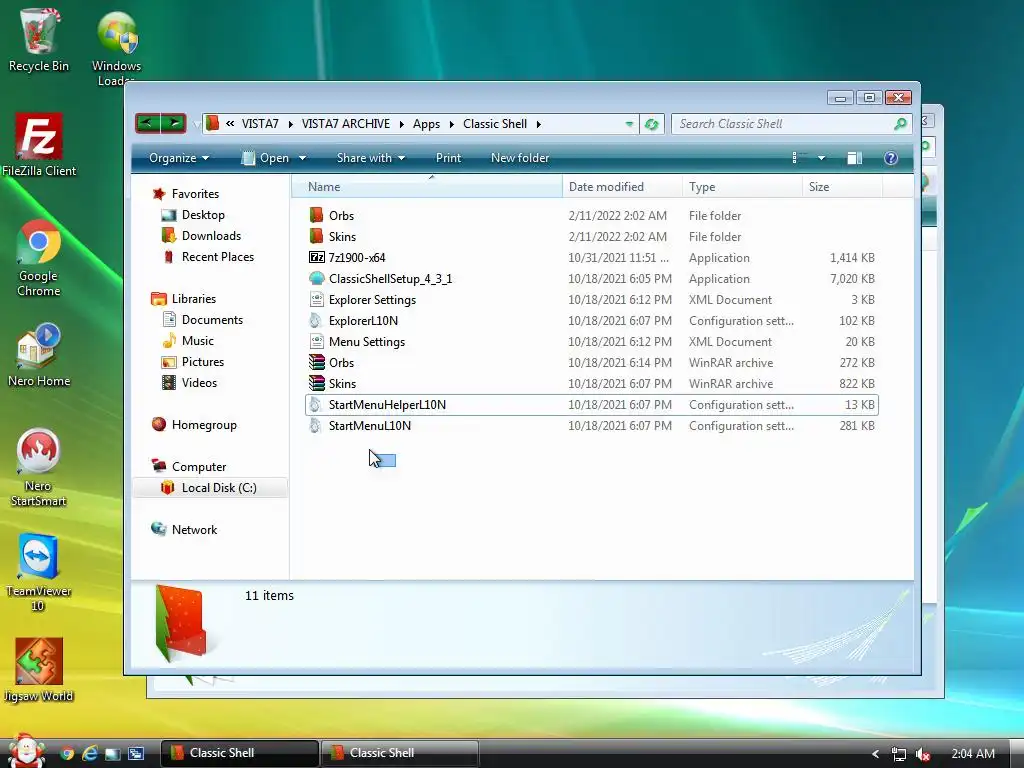1024x768 pixels.
Task: Refresh the Classic Shell folder view
Action: (651, 124)
